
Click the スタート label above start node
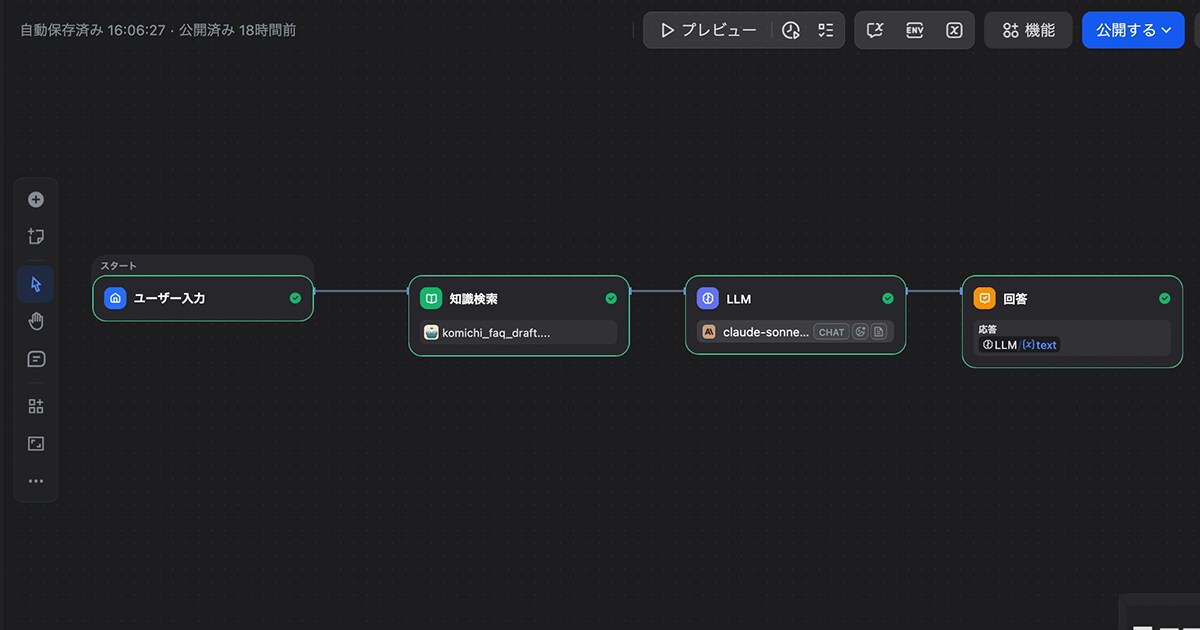coord(118,266)
